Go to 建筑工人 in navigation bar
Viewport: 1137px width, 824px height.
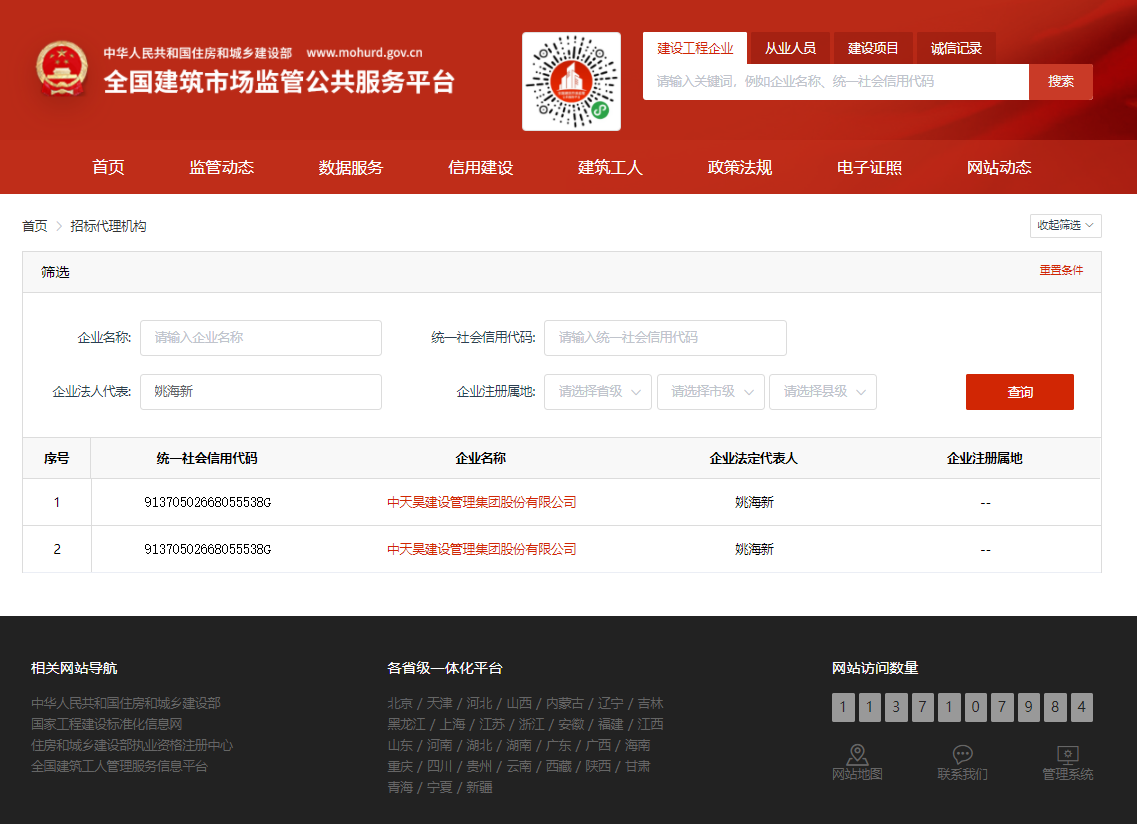[x=610, y=168]
